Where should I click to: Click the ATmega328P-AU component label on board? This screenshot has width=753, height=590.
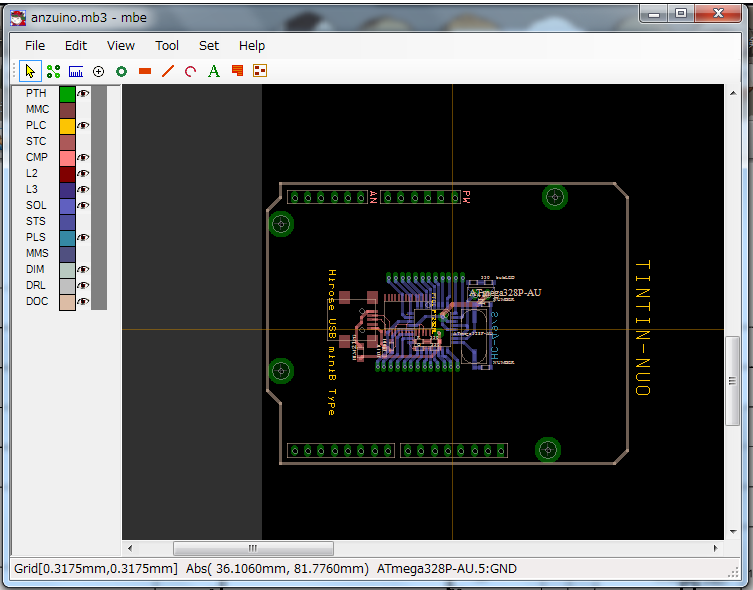coord(505,292)
